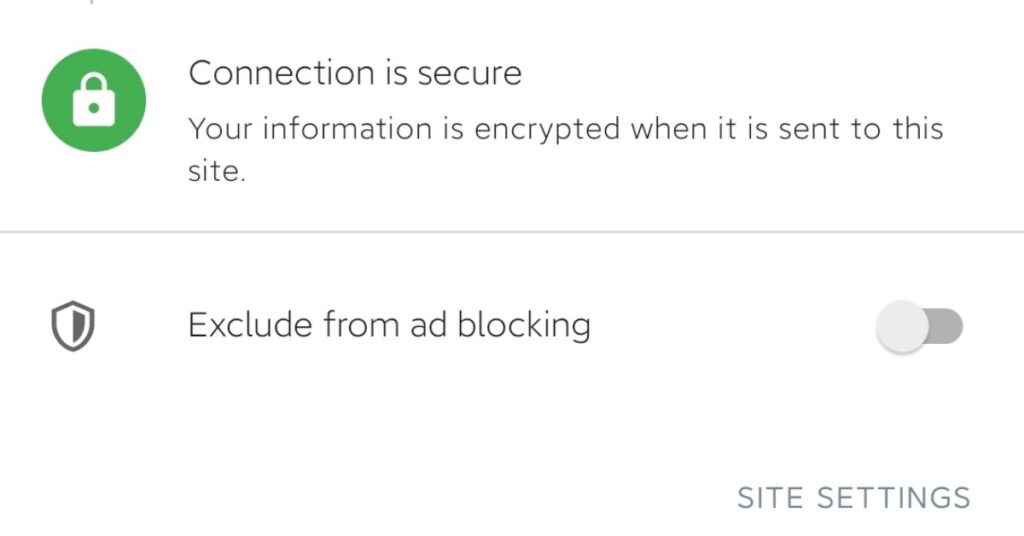Toggle the Exclude from ad blocking switch
The image size is (1024, 536).
[x=920, y=326]
